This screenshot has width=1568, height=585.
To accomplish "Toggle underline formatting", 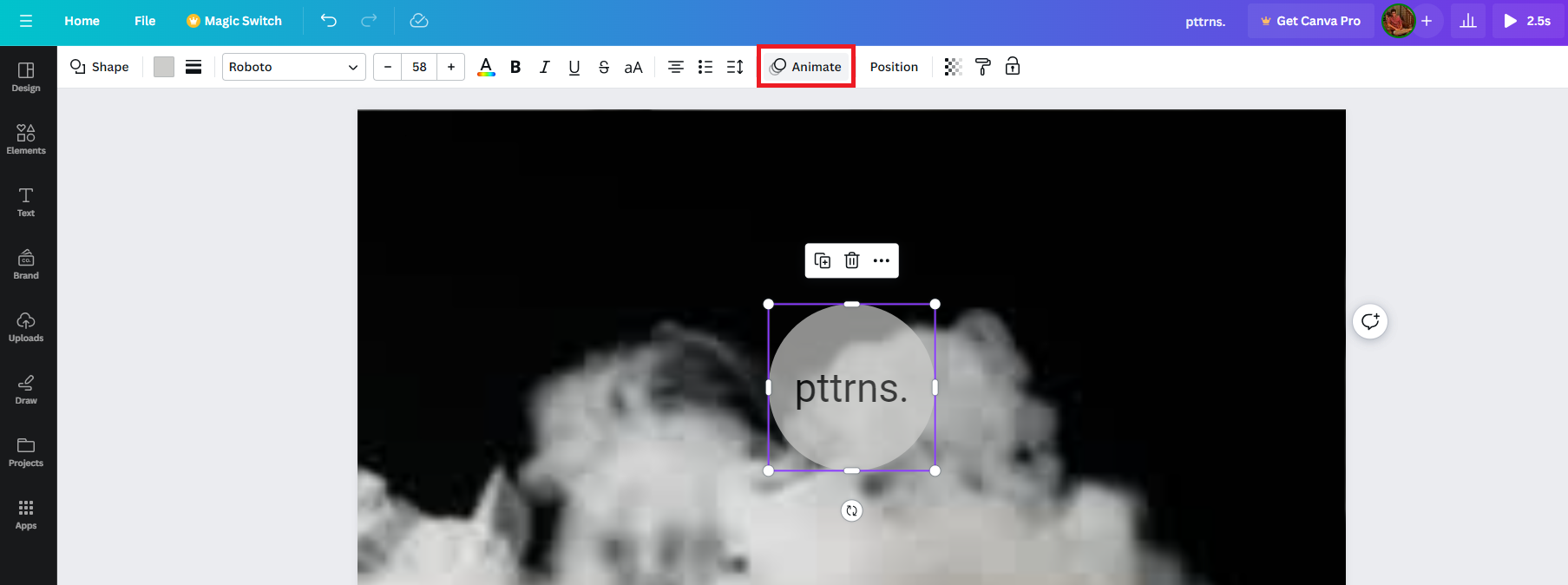I will pyautogui.click(x=574, y=67).
